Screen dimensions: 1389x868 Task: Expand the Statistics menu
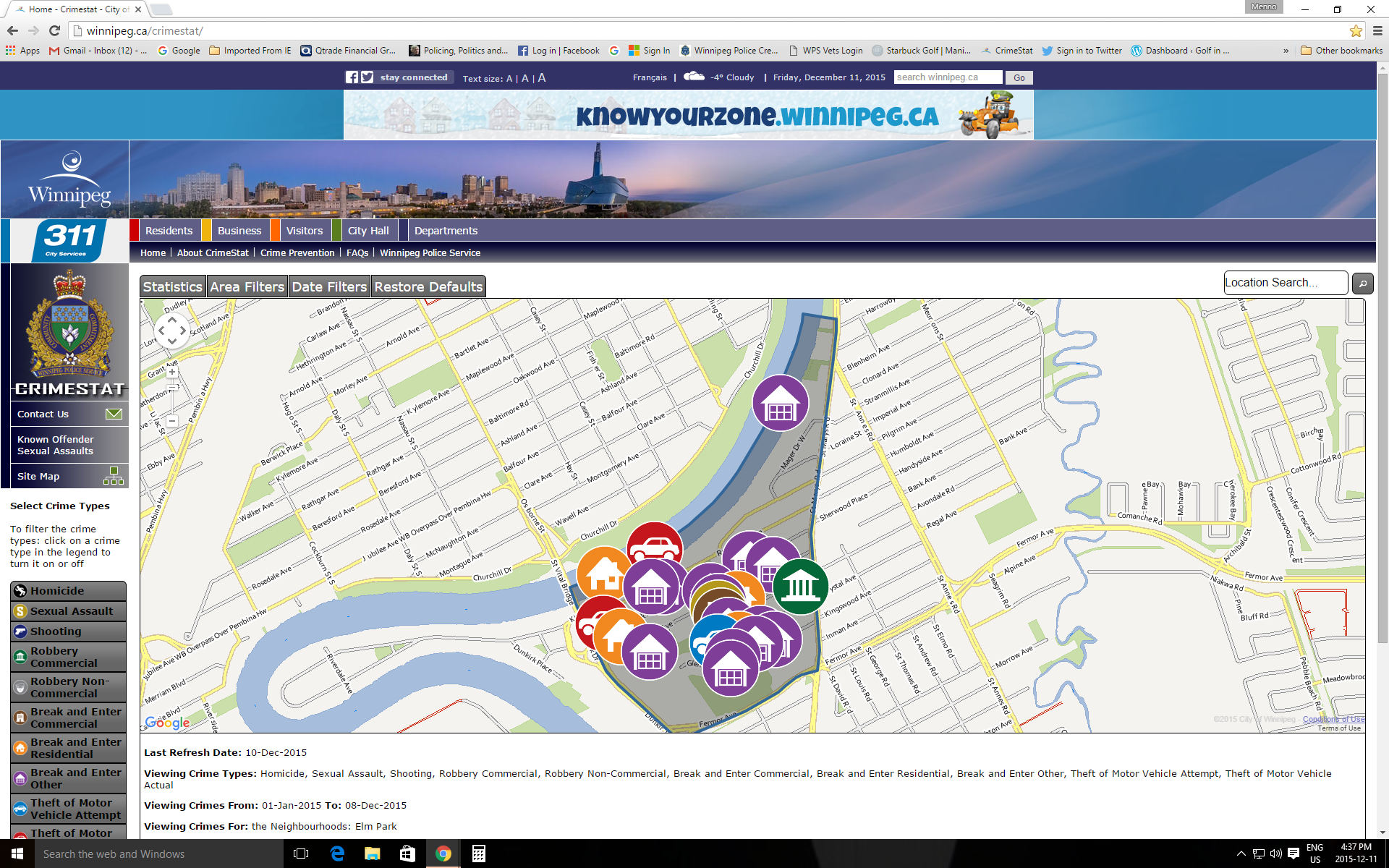click(173, 287)
